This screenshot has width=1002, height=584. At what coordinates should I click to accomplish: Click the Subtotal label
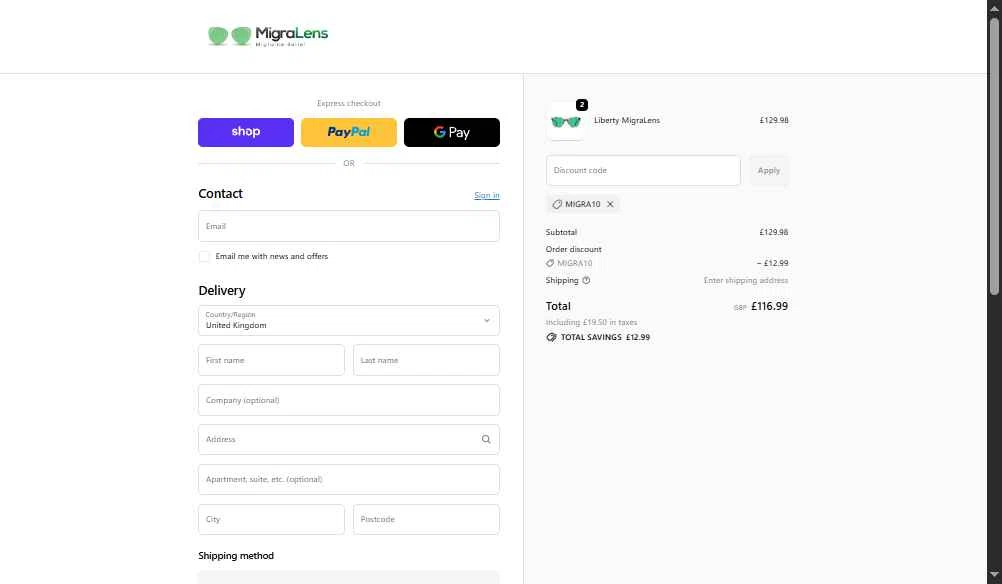(561, 232)
